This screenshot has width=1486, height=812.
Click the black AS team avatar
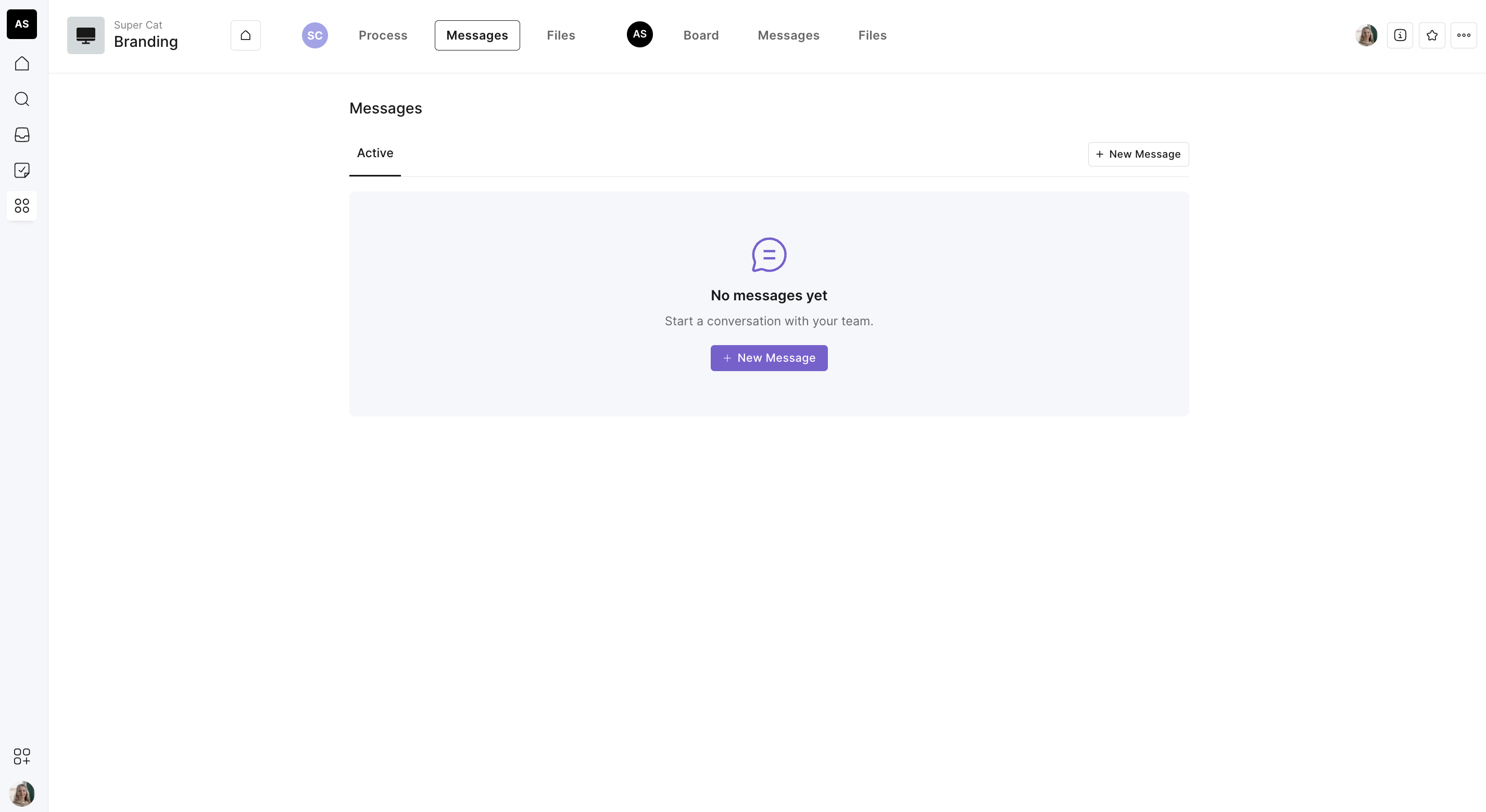[x=640, y=34]
